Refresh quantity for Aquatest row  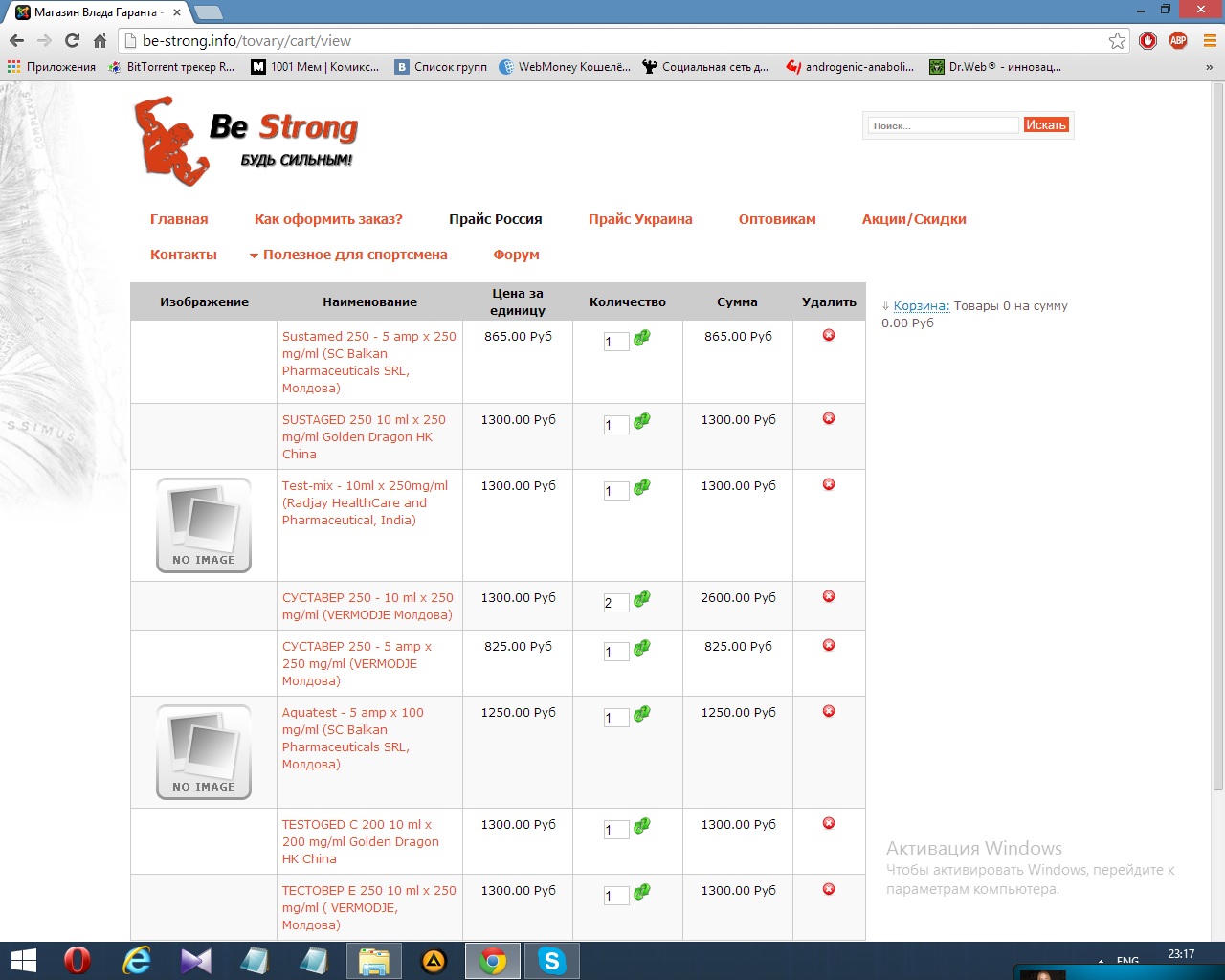tap(642, 713)
